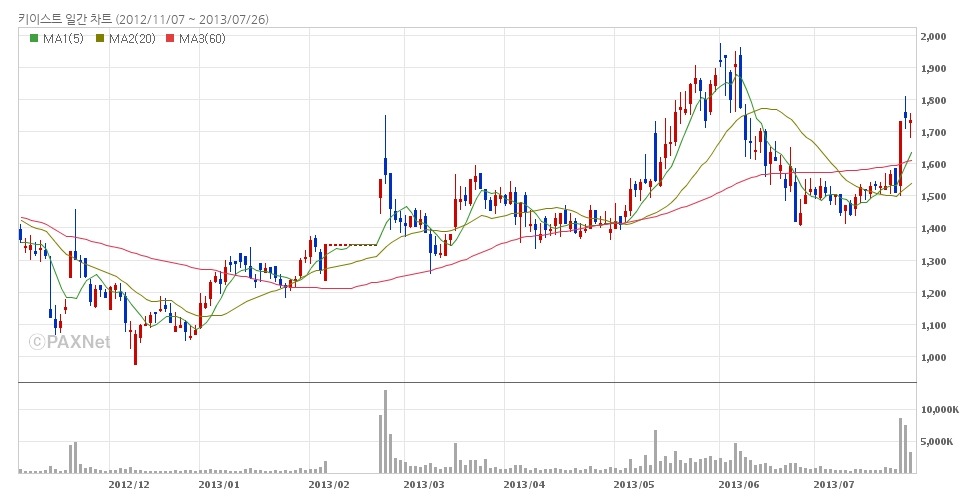Screen dimensions: 971x501
Task: Click the 2013/05 date axis label
Action: pos(634,484)
